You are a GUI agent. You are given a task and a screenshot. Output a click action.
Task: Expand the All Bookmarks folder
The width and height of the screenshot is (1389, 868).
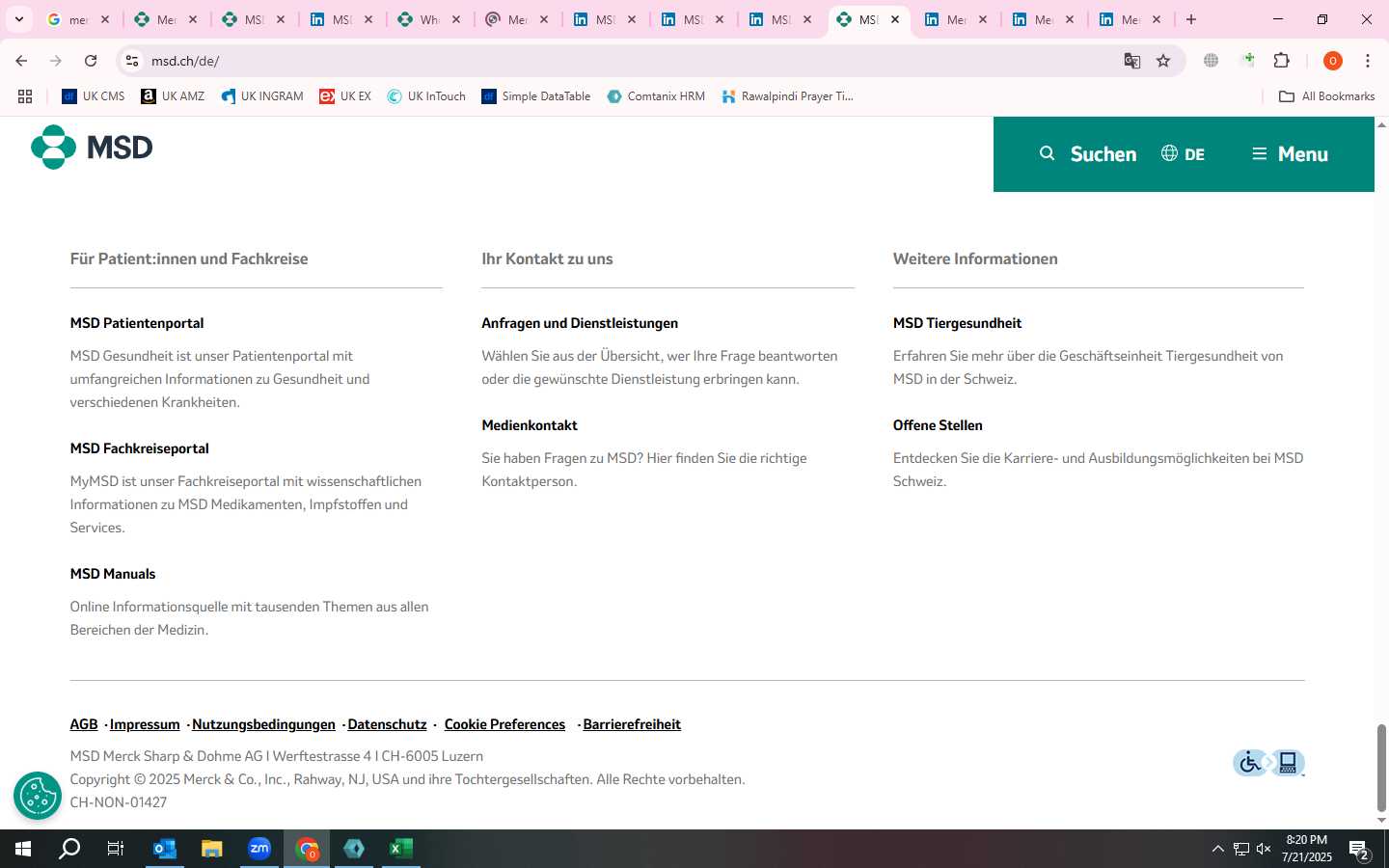(1326, 96)
